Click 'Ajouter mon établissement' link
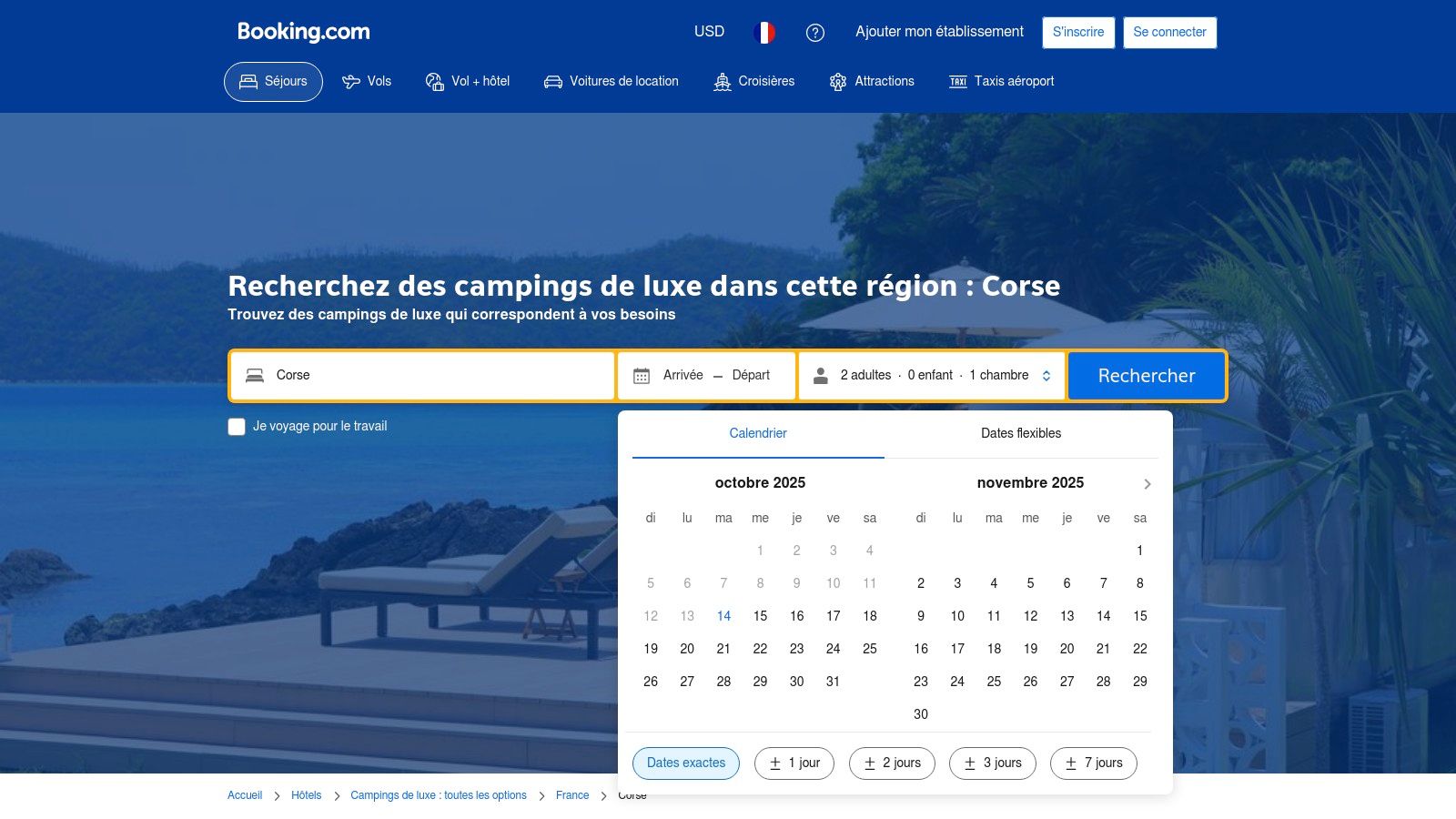This screenshot has height=819, width=1456. (939, 32)
